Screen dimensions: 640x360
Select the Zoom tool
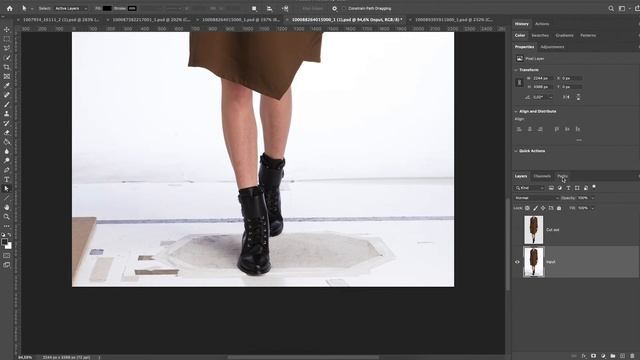pos(7,217)
